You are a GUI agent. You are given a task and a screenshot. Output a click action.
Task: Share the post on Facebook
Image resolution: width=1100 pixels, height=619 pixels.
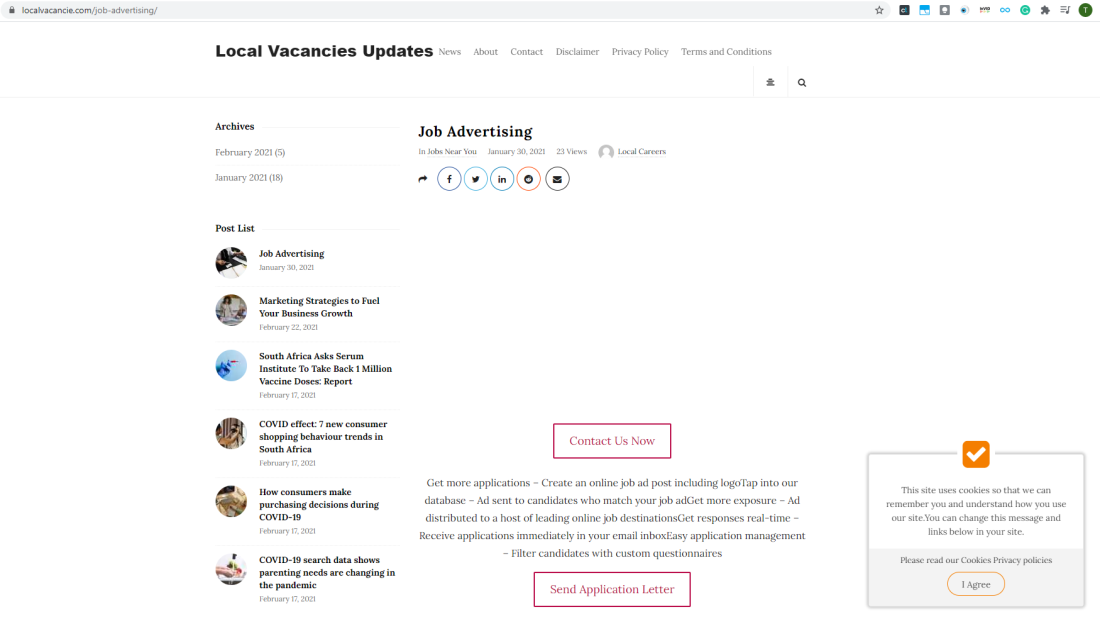[449, 179]
